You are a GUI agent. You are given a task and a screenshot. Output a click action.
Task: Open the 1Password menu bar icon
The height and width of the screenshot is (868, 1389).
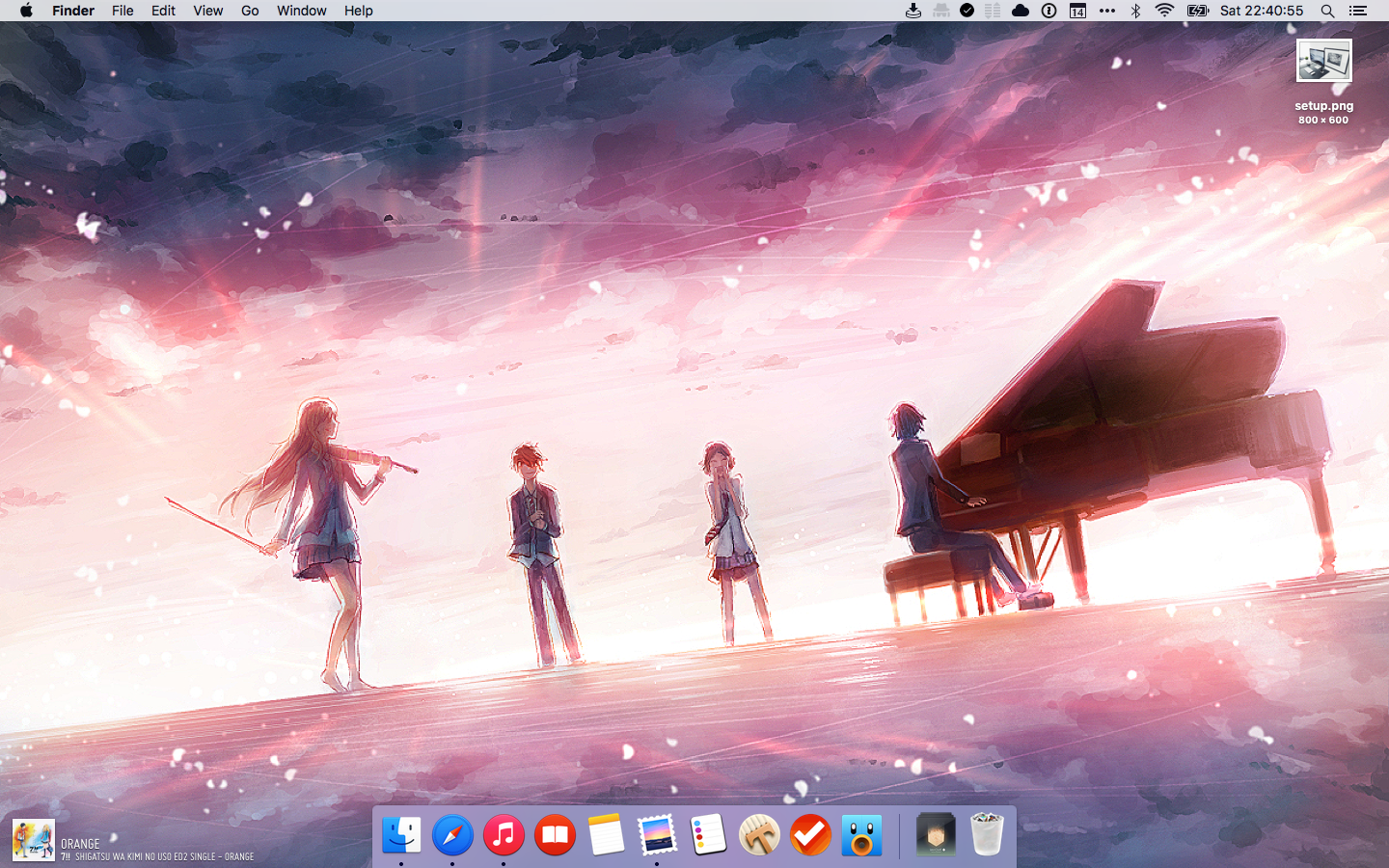click(x=1049, y=11)
